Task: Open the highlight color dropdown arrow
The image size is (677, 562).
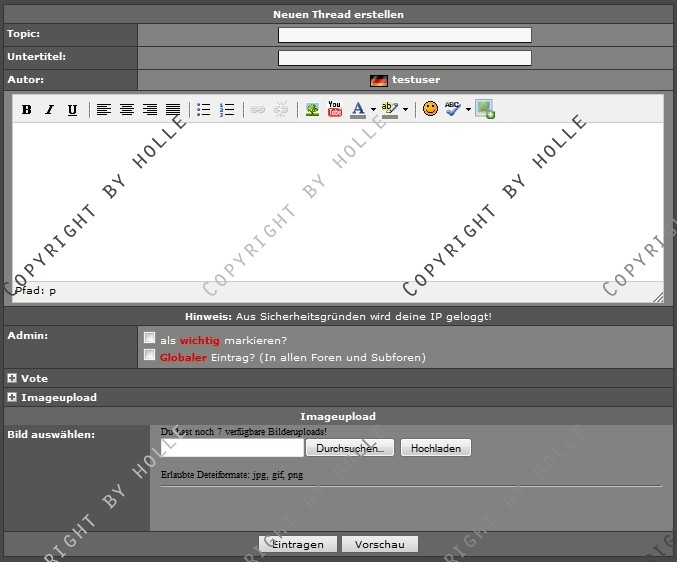Action: (405, 111)
